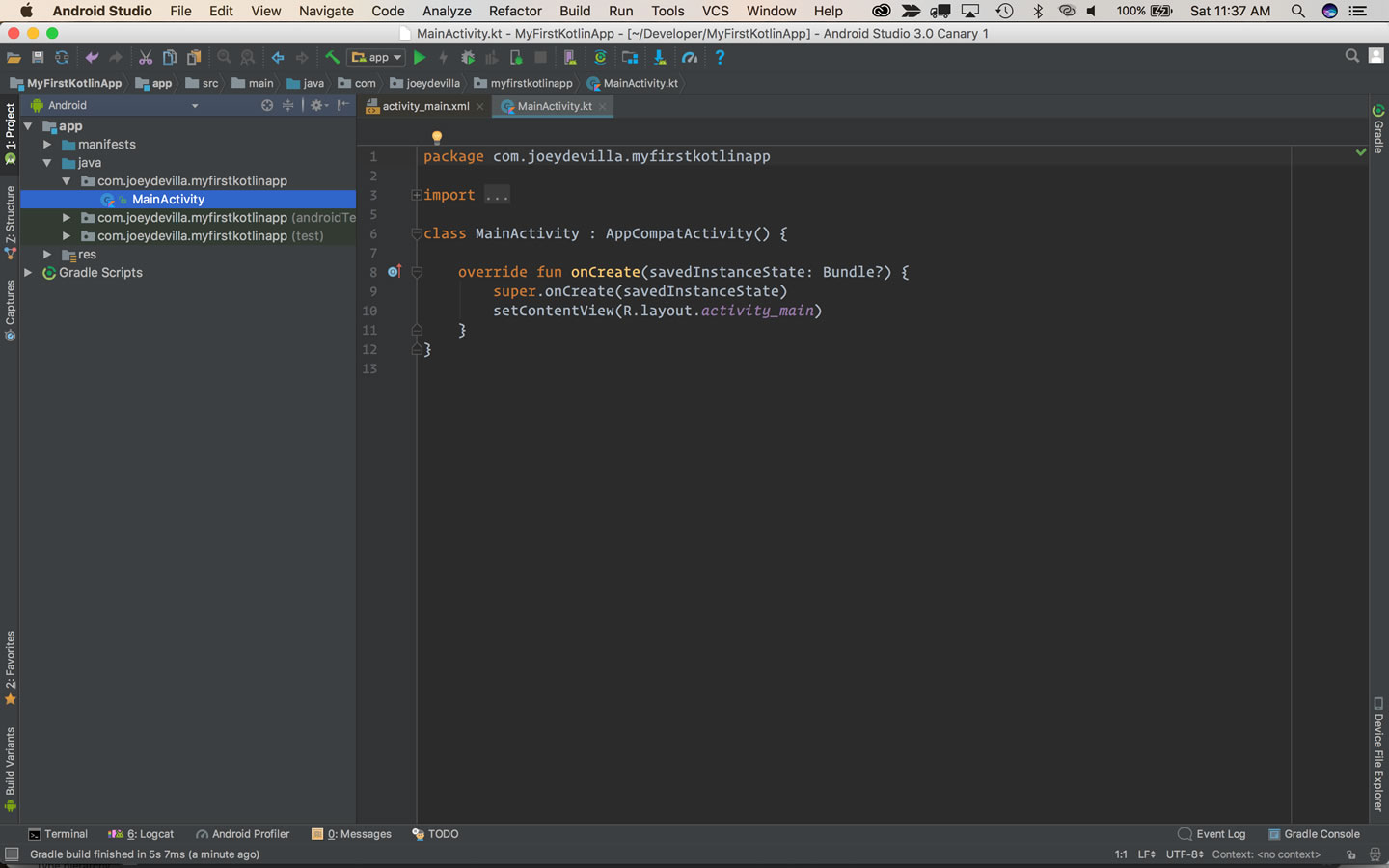The image size is (1389, 868).
Task: Open the Event Log button
Action: click(x=1212, y=834)
